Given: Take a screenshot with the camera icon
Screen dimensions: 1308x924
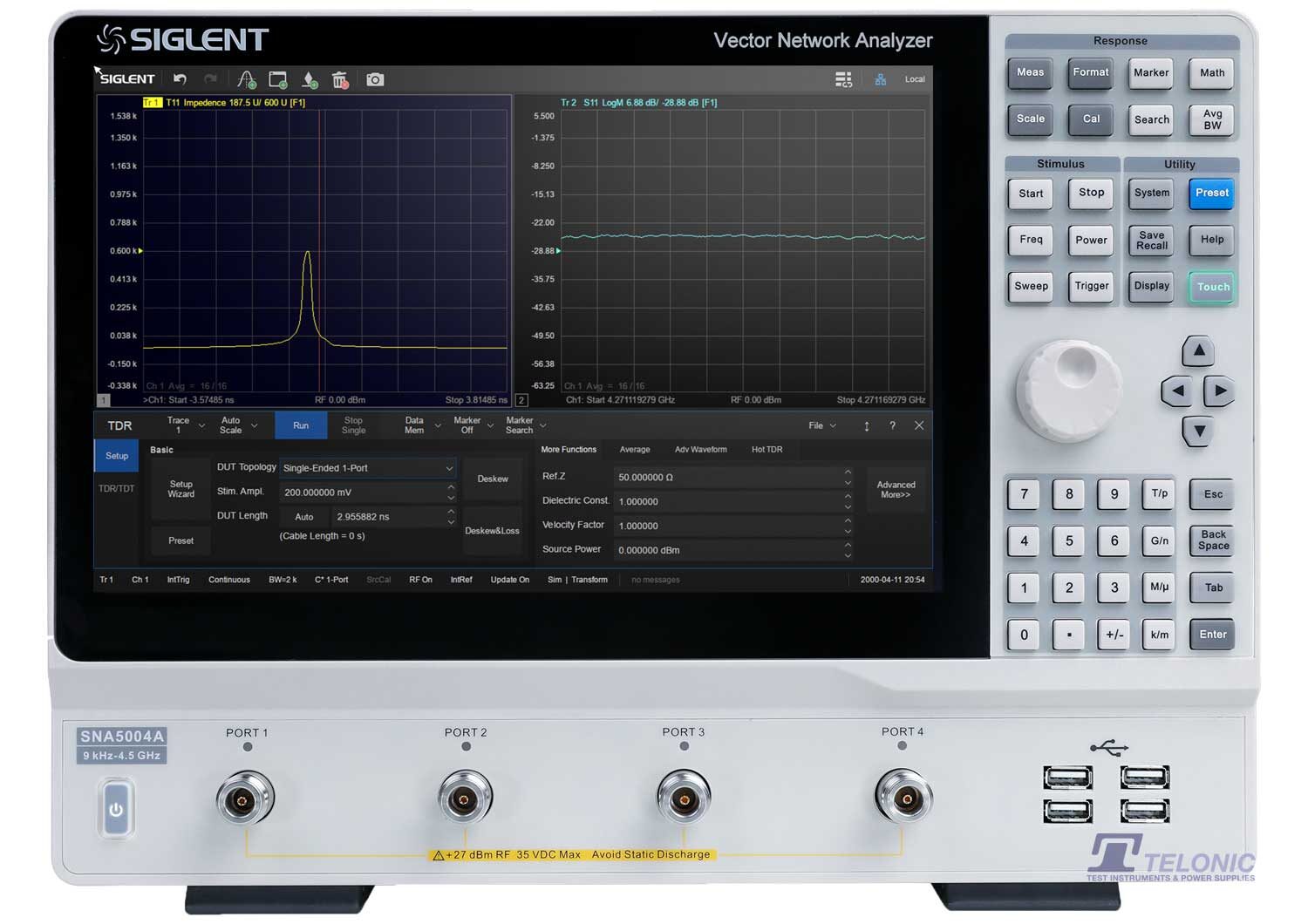Looking at the screenshot, I should pos(375,79).
